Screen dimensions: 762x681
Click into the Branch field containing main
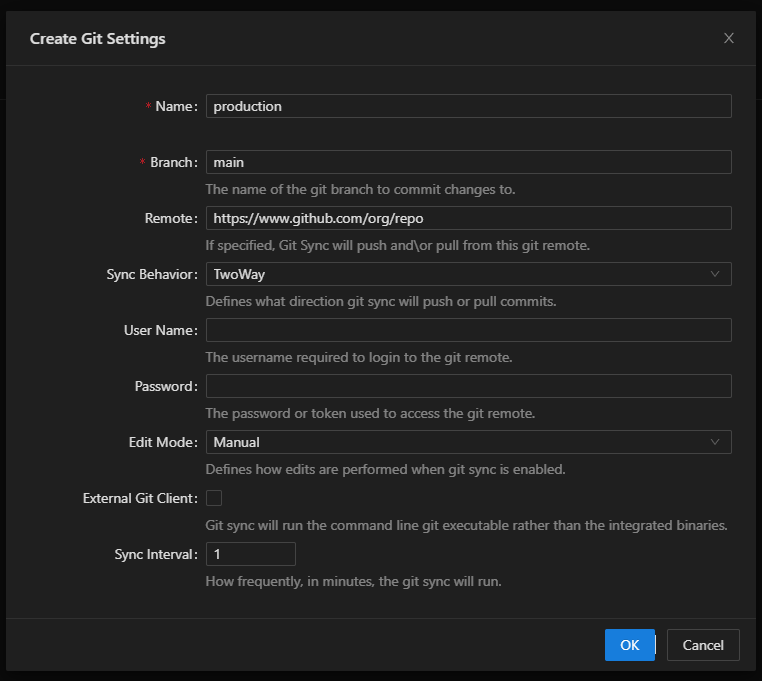(x=468, y=162)
